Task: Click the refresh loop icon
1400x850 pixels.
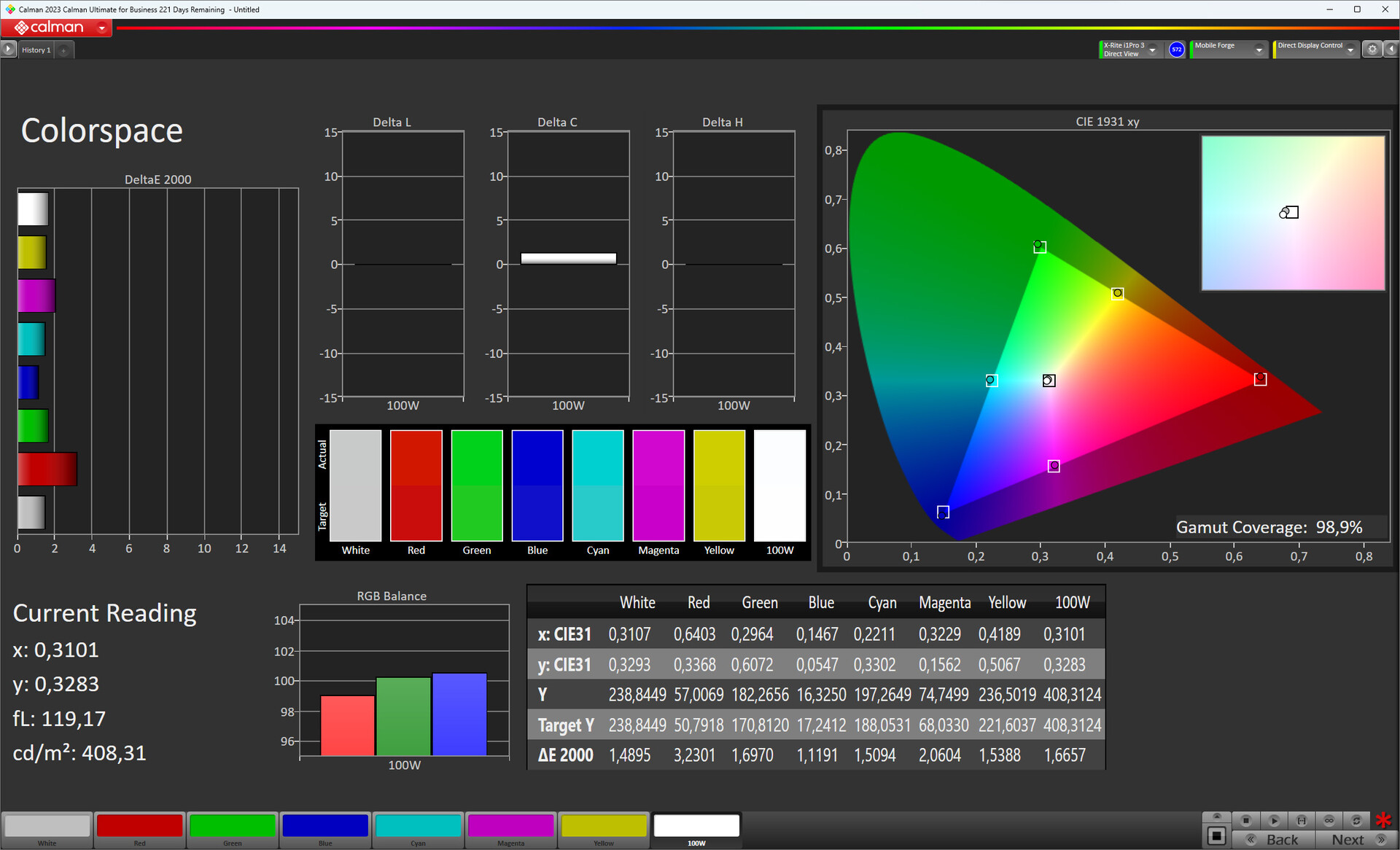Action: pos(1357,820)
